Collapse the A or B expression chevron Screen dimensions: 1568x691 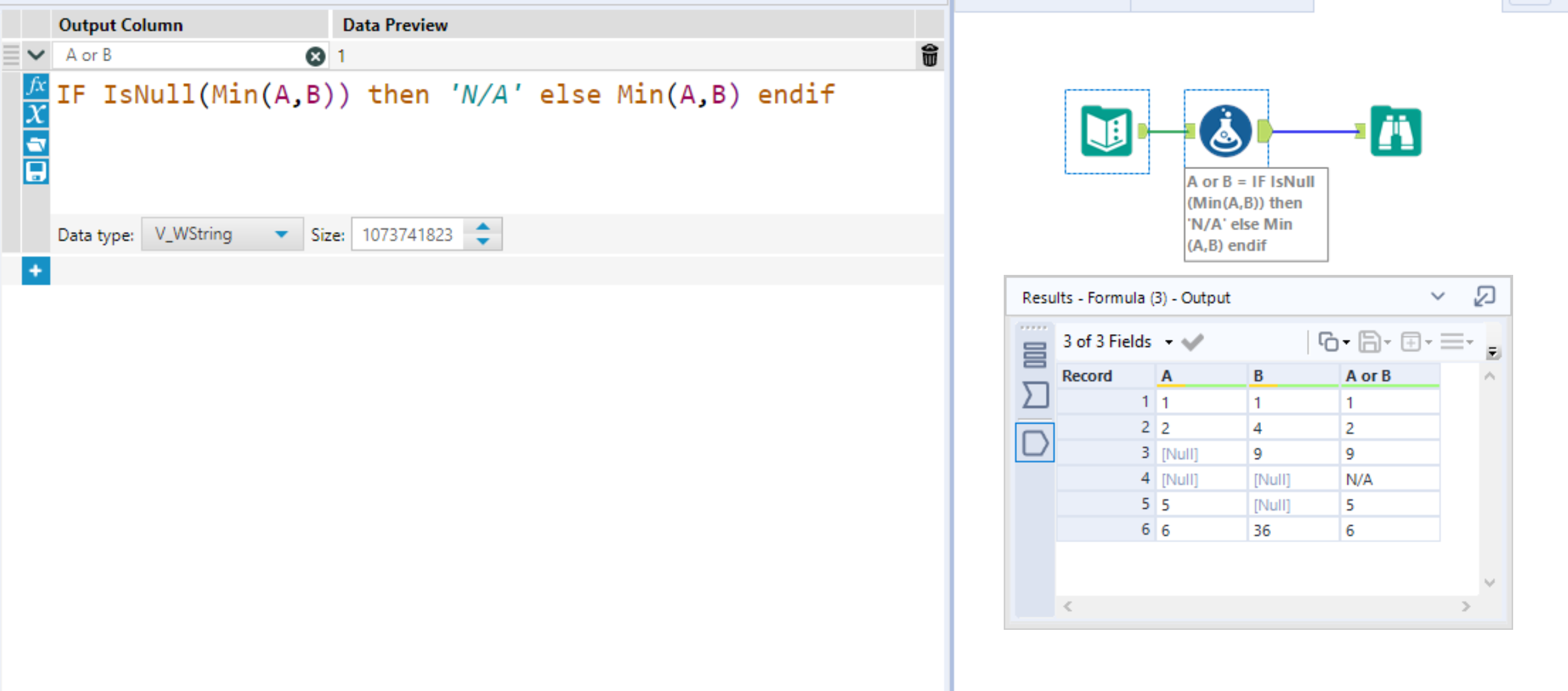36,55
